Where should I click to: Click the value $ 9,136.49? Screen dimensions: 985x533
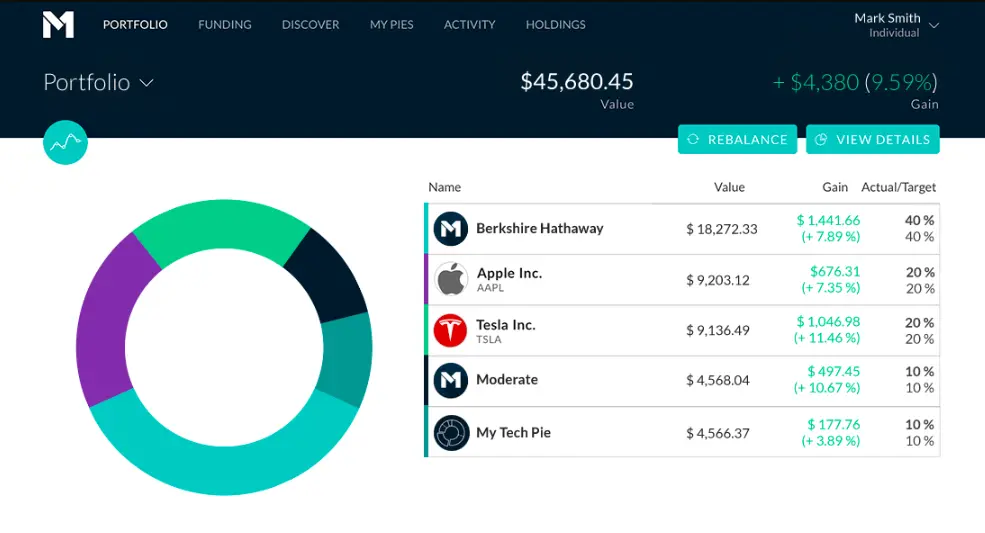tap(717, 330)
